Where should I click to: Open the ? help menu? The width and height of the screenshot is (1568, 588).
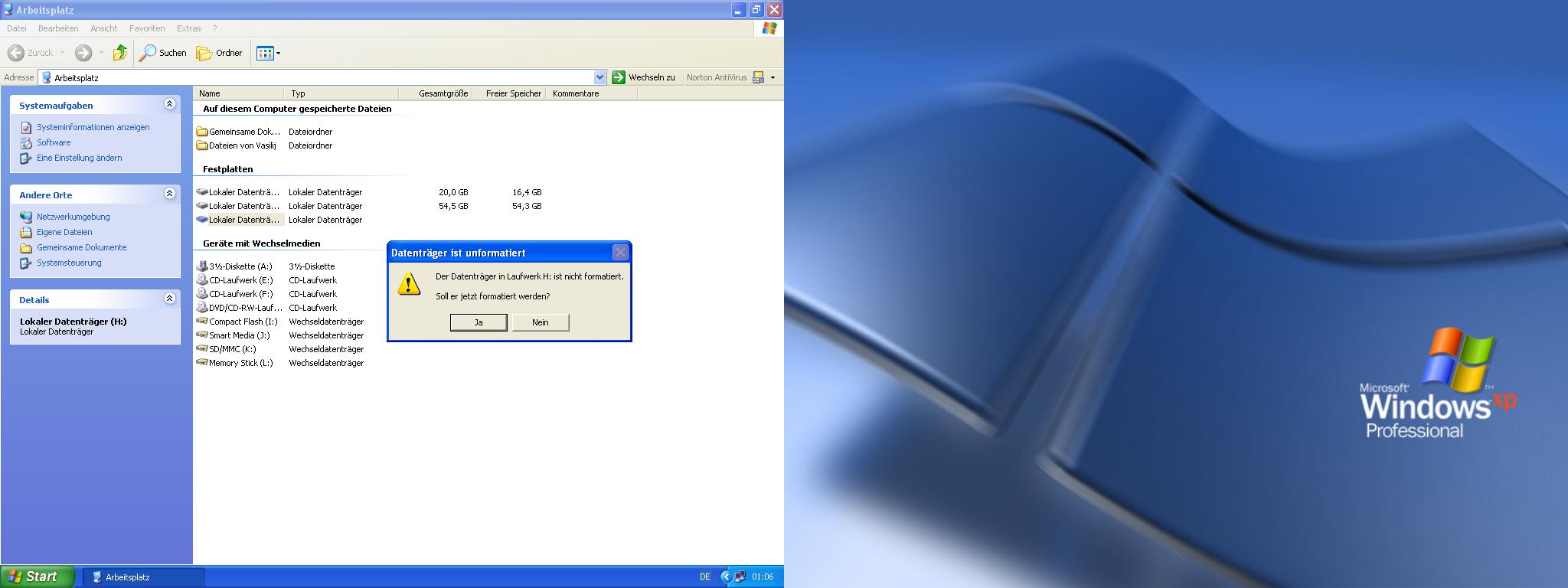[x=215, y=28]
